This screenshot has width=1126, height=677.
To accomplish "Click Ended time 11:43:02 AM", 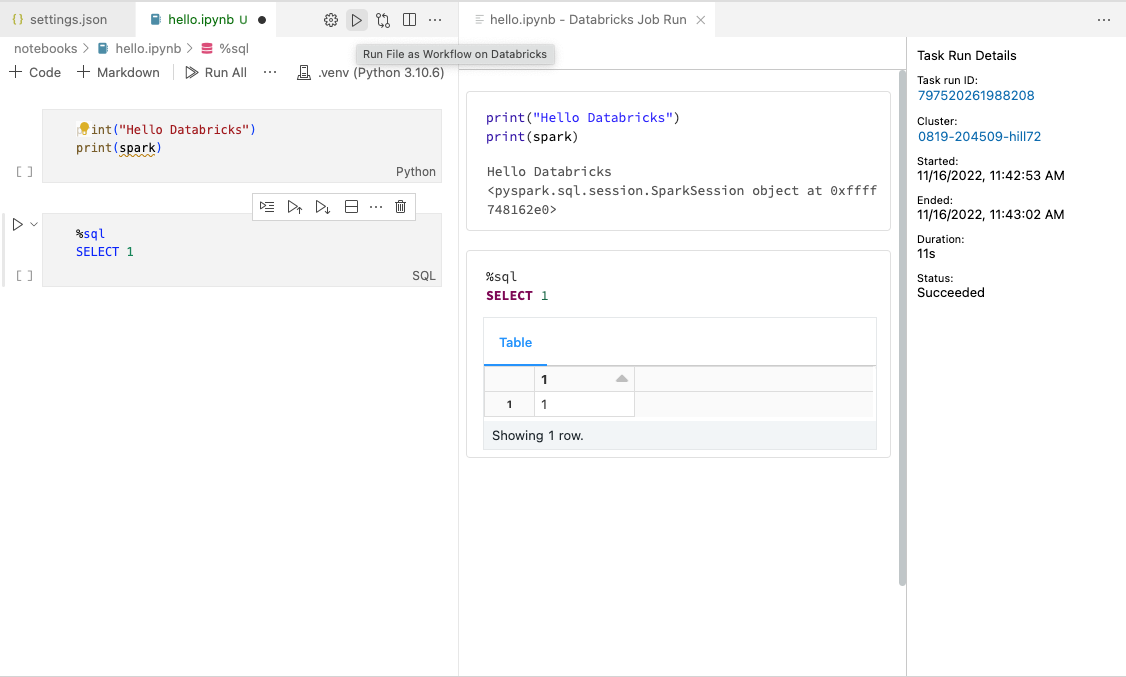I will pyautogui.click(x=991, y=215).
